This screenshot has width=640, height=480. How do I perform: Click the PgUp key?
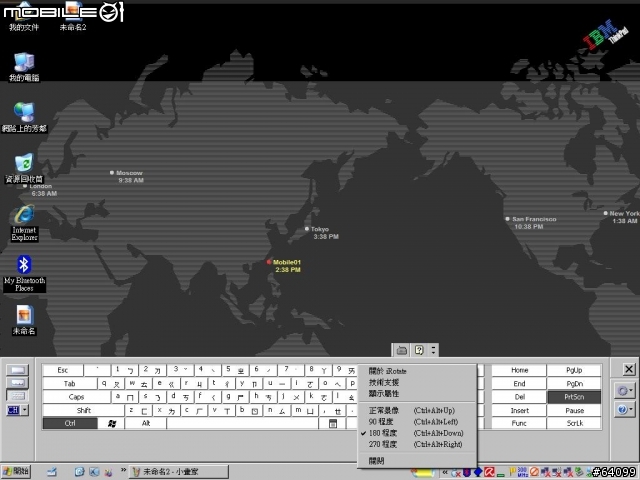tap(574, 370)
